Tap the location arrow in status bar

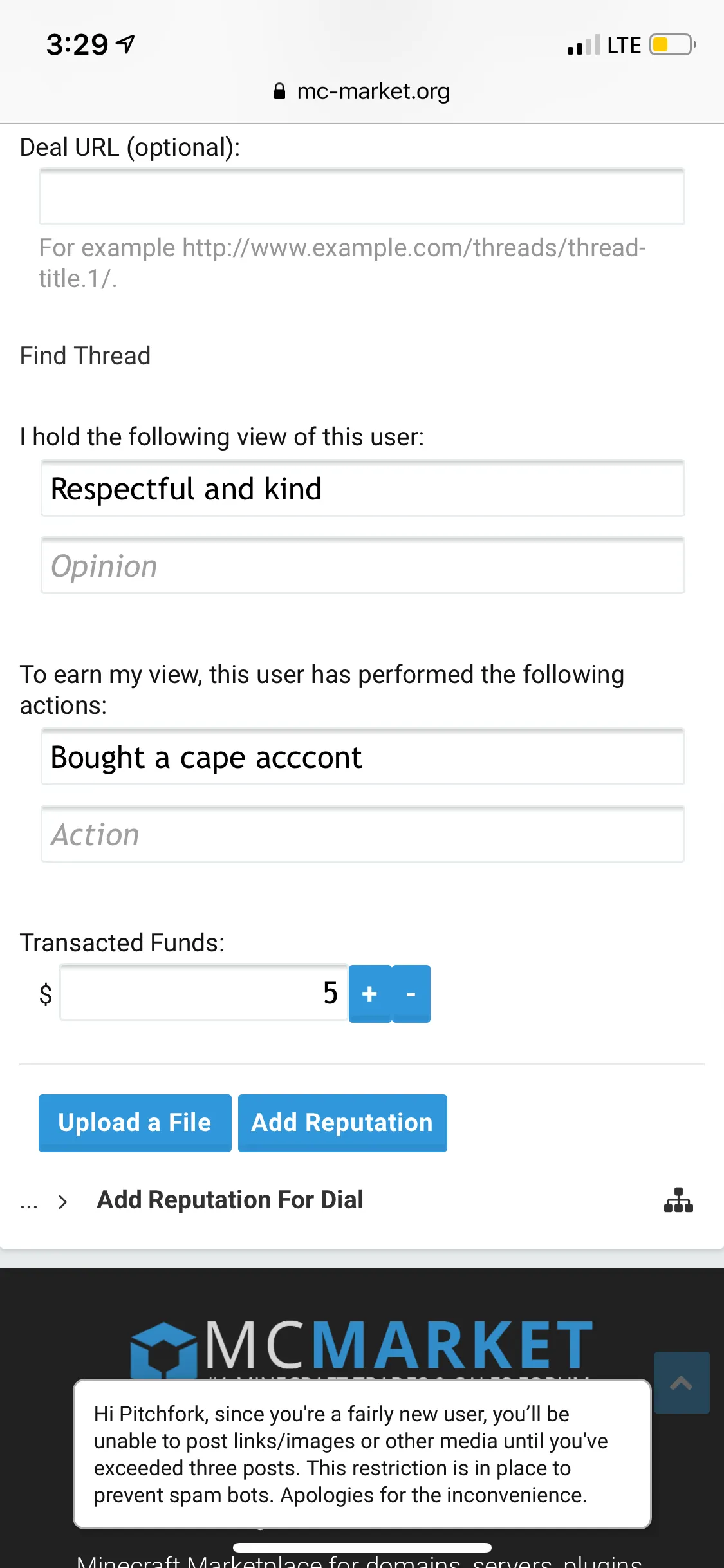125,44
